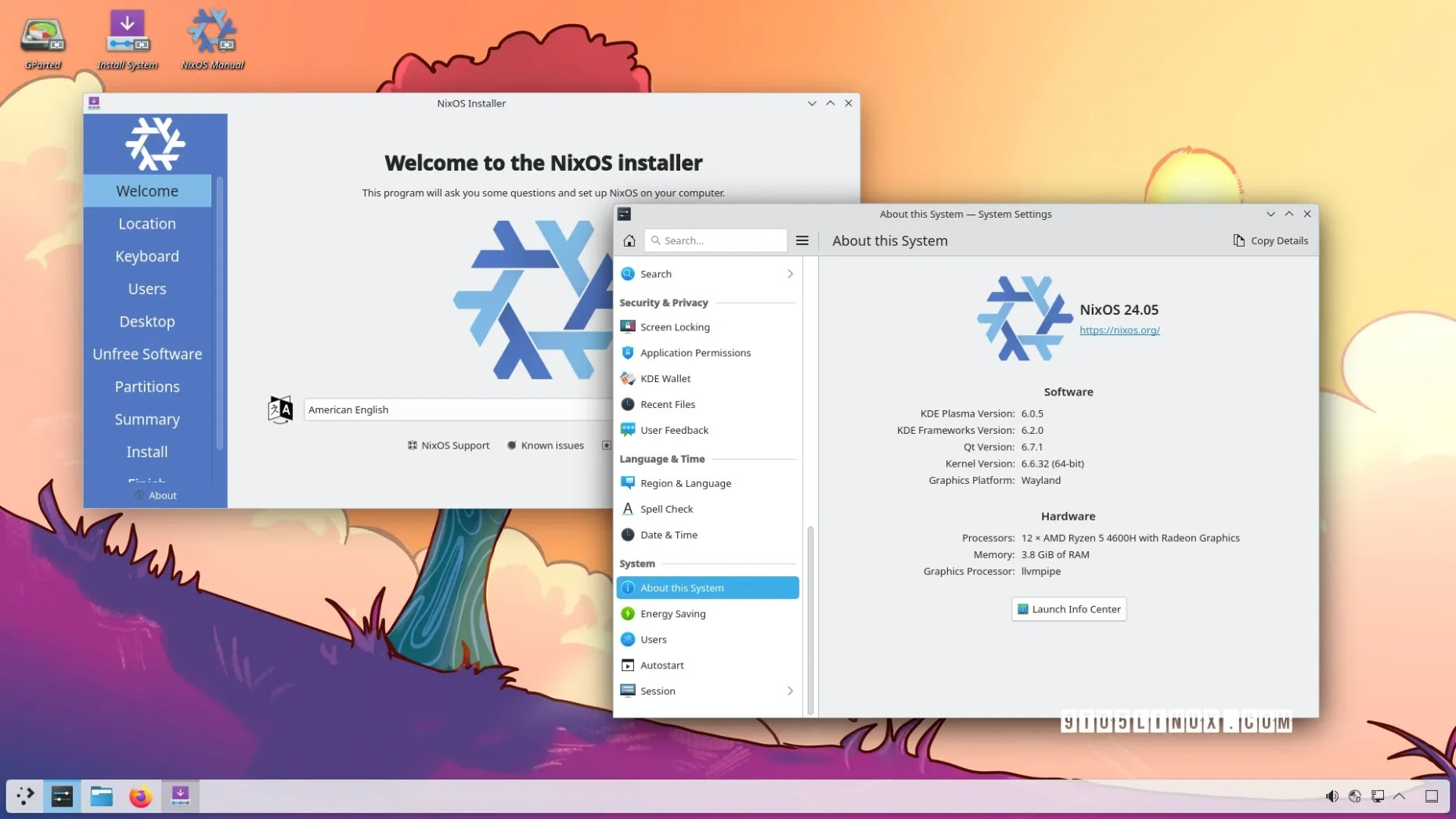Image resolution: width=1456 pixels, height=819 pixels.
Task: Select the Install step in installer
Action: [x=147, y=453]
